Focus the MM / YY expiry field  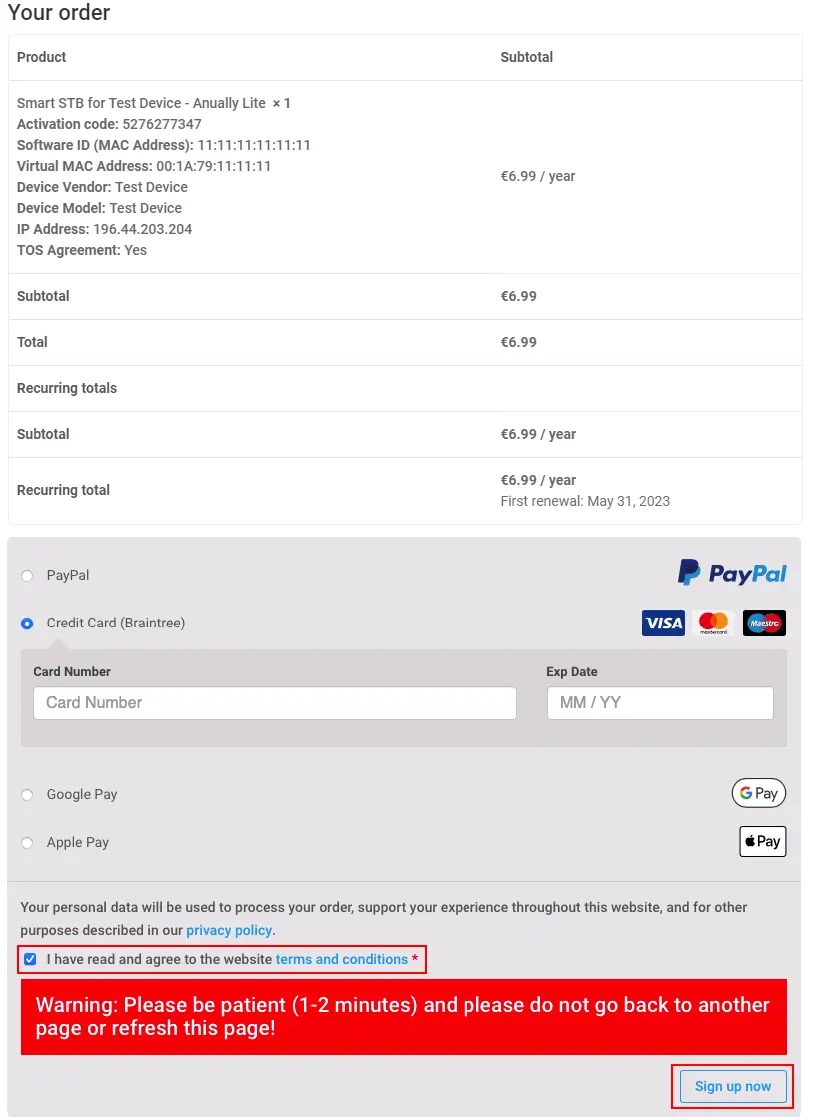click(660, 703)
